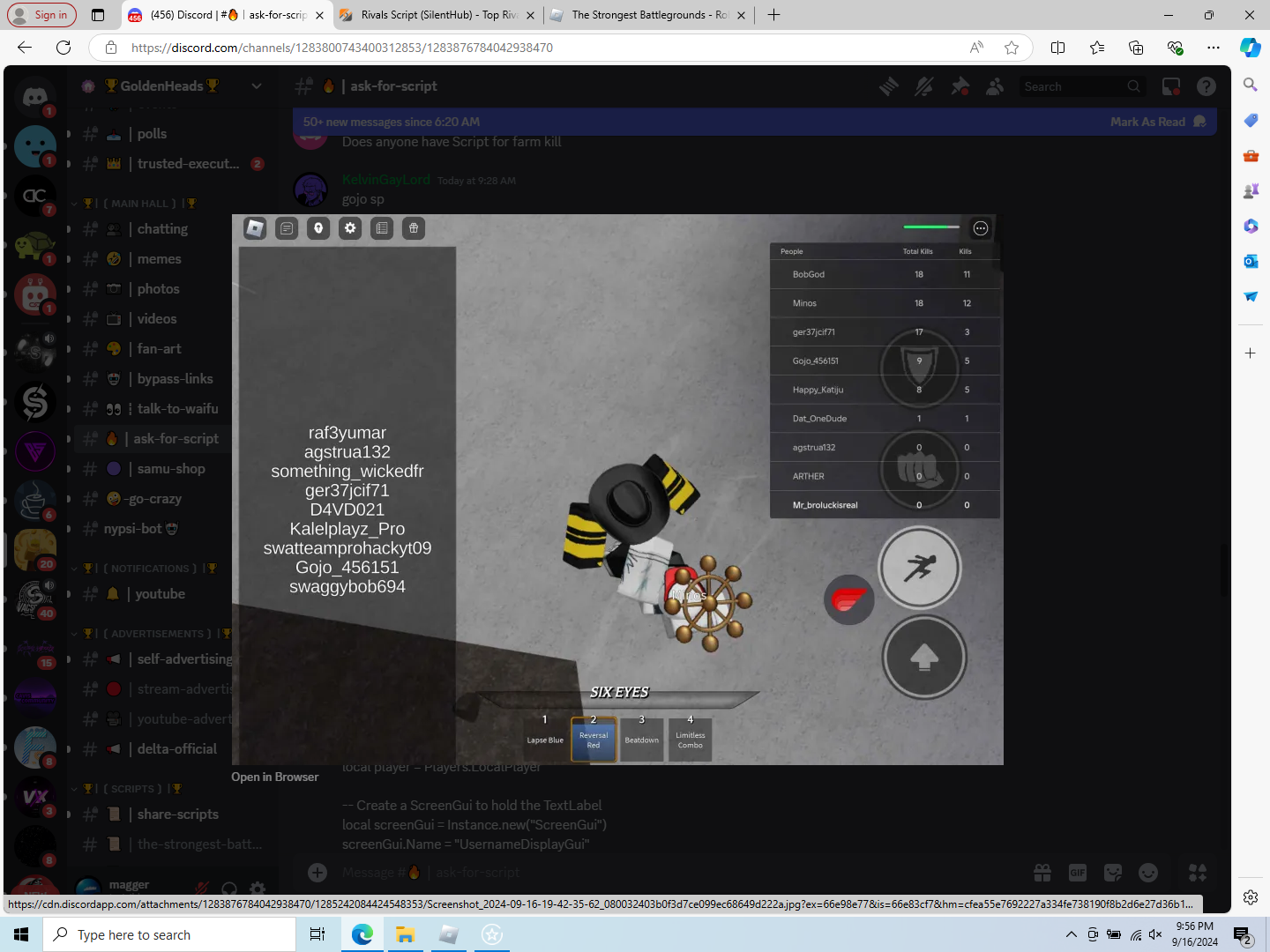Image resolution: width=1270 pixels, height=952 pixels.
Task: Collapse the ADVERTISEMENTS category
Action: tap(152, 634)
